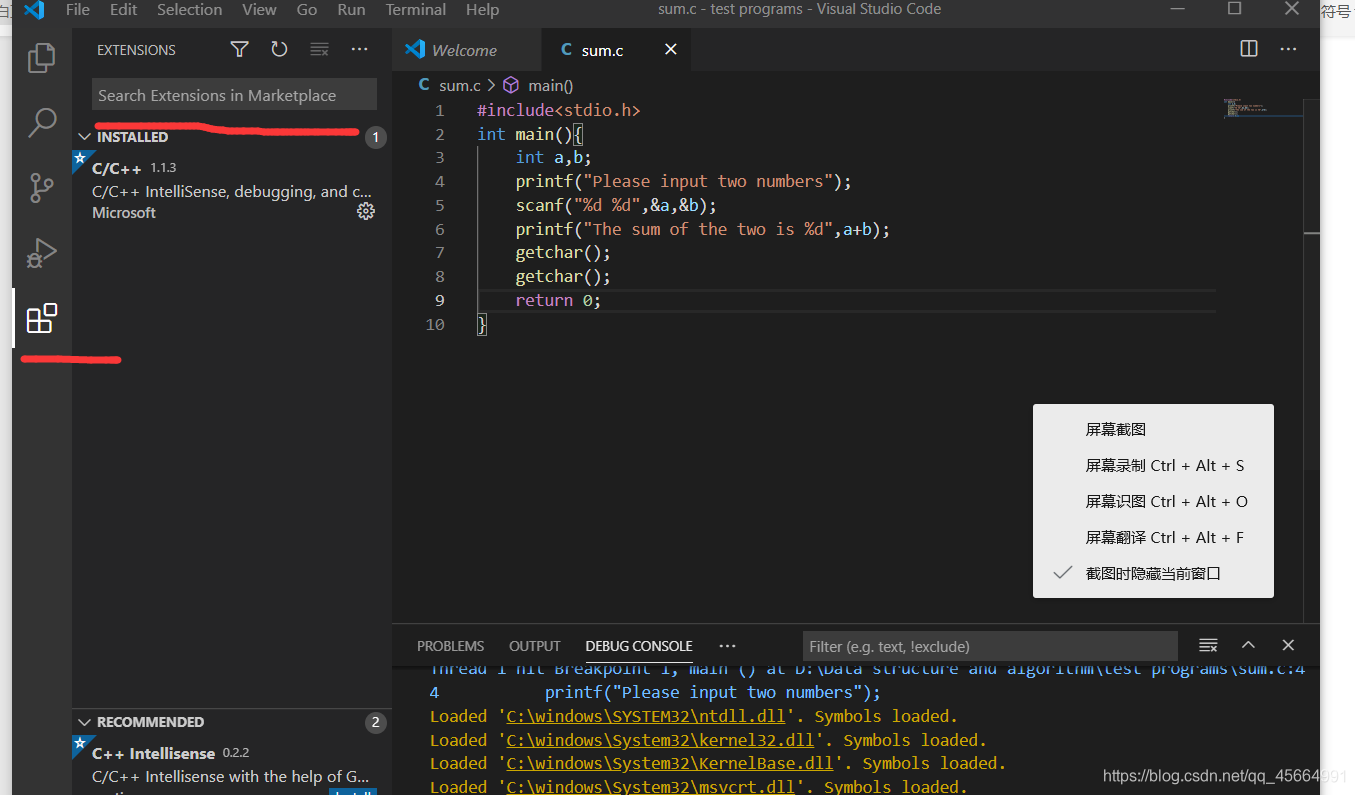The image size is (1355, 795).
Task: Click the #include<stdio.h> line
Action: pos(558,110)
